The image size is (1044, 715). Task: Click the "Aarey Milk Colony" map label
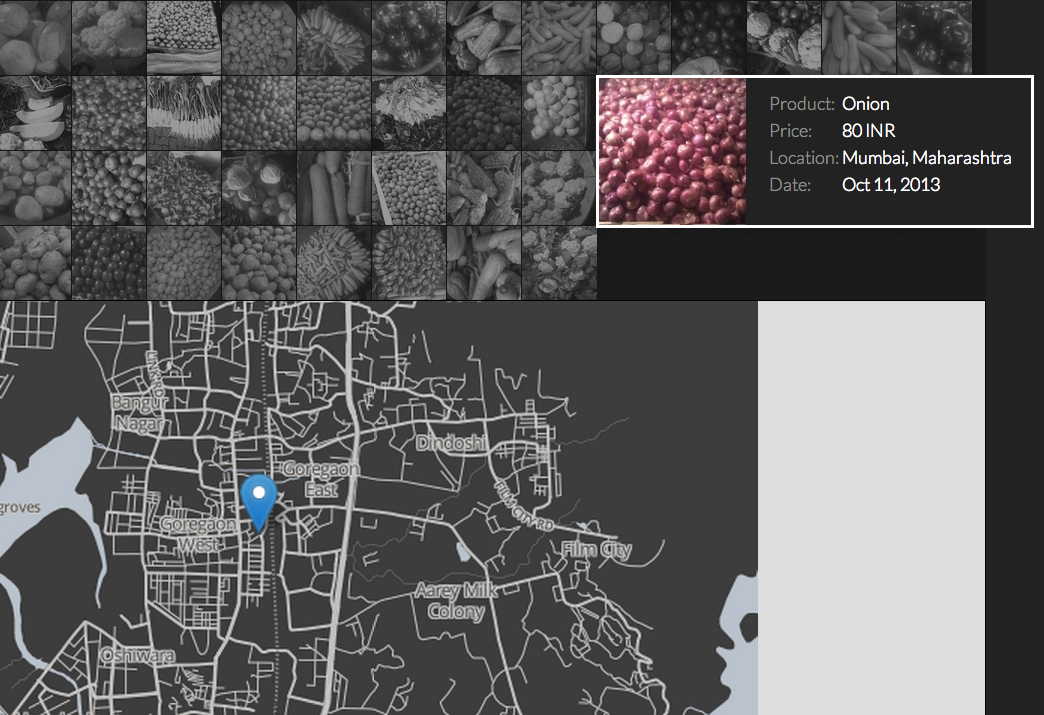(x=456, y=600)
